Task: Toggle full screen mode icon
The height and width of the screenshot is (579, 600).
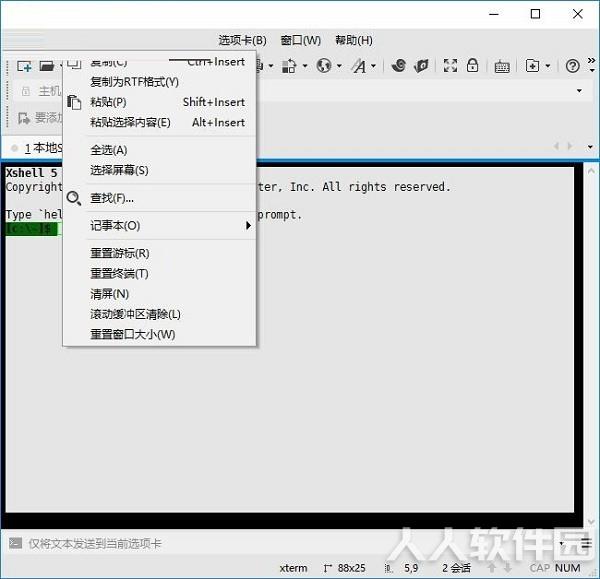Action: pos(450,65)
